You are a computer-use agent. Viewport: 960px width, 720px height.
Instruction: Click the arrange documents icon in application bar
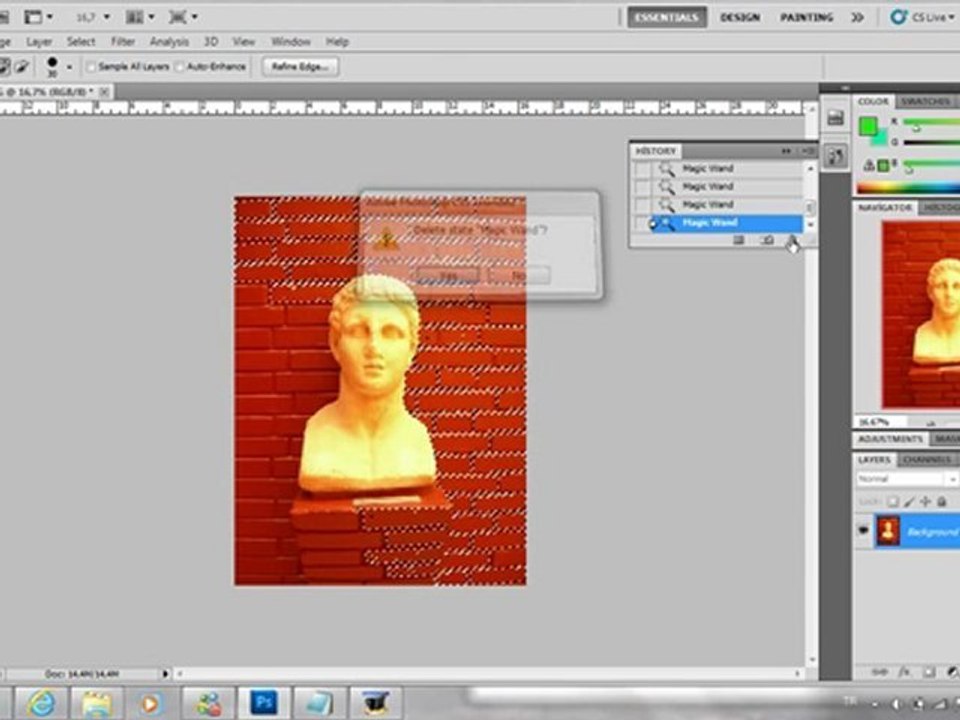(134, 17)
